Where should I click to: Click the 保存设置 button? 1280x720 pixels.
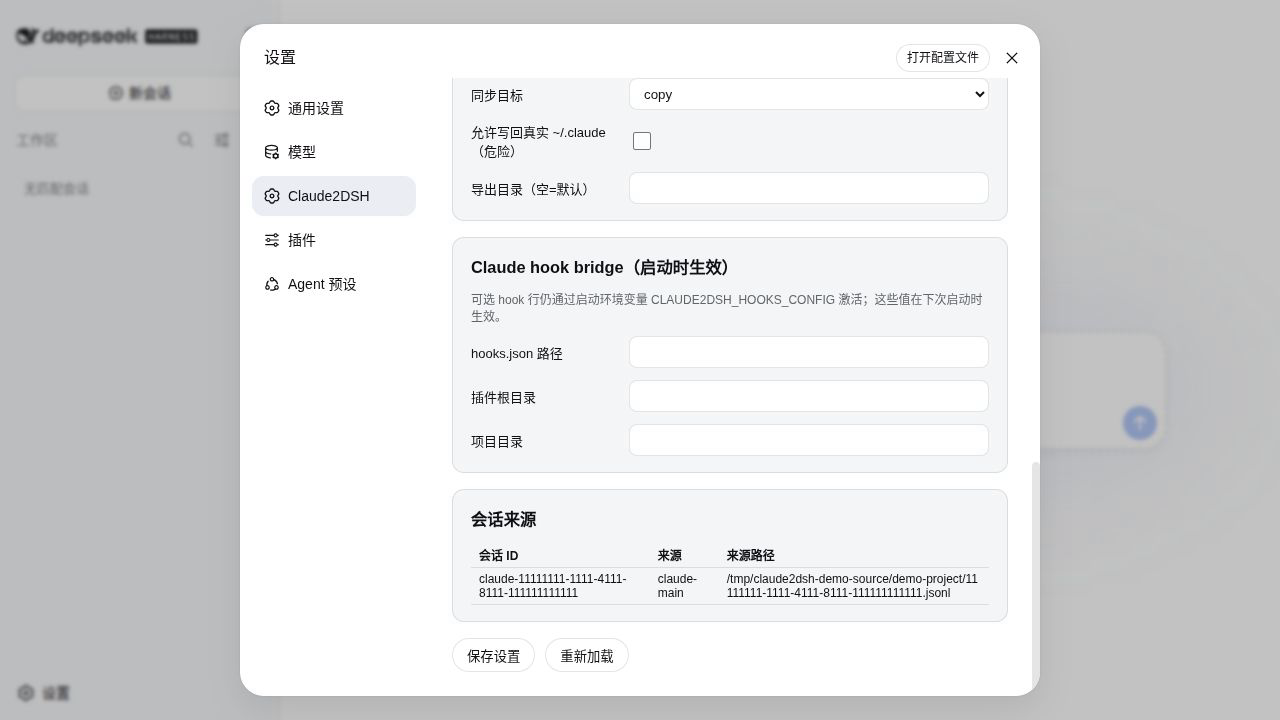tap(493, 656)
